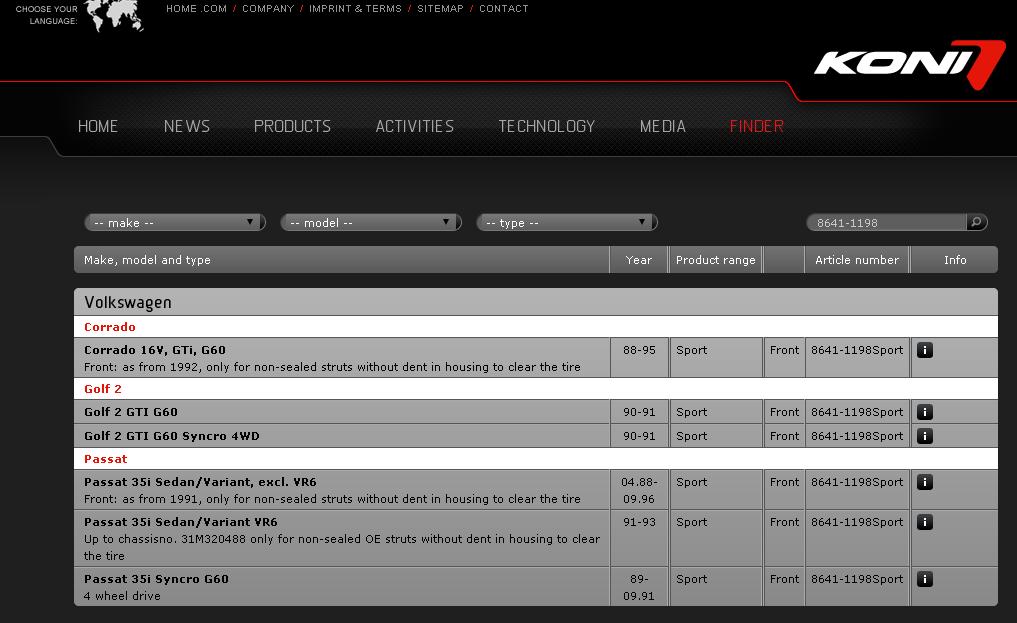The height and width of the screenshot is (623, 1017).
Task: Open the Sitemap link
Action: (x=440, y=9)
